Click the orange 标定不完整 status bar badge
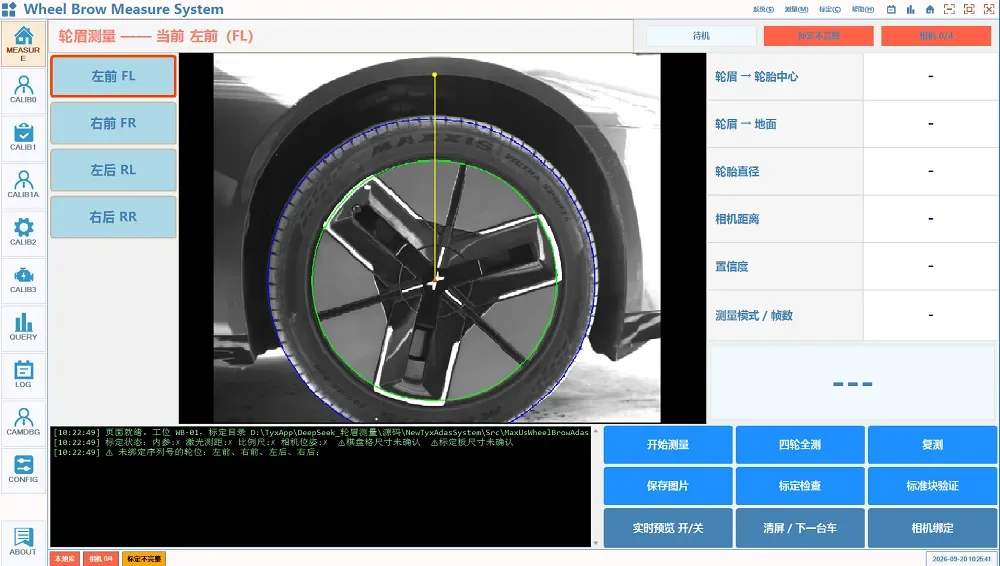The width and height of the screenshot is (1000, 566). click(144, 558)
